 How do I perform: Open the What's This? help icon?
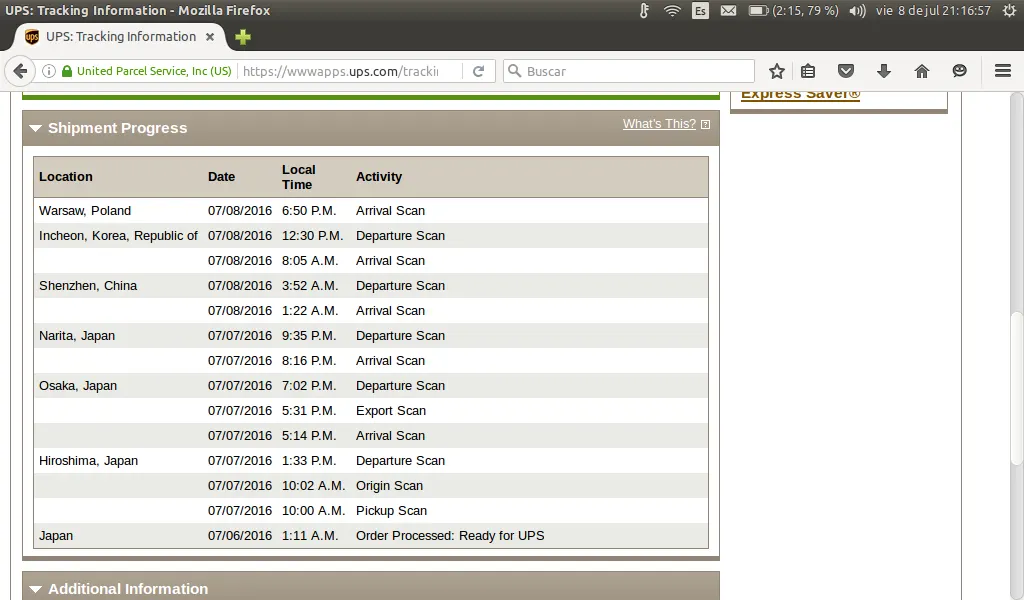(705, 124)
